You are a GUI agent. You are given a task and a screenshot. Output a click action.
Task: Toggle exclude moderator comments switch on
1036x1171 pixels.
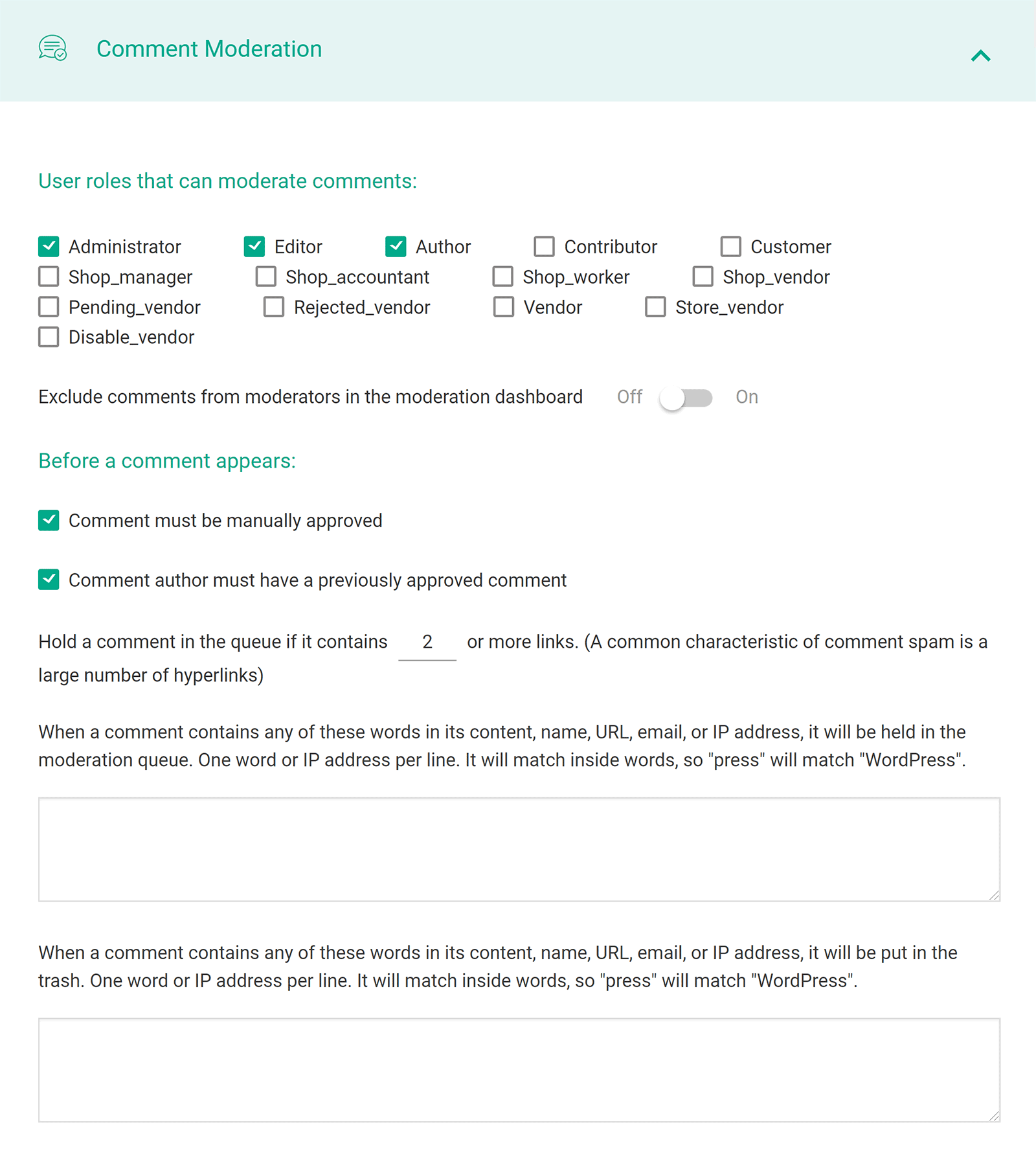pyautogui.click(x=686, y=398)
